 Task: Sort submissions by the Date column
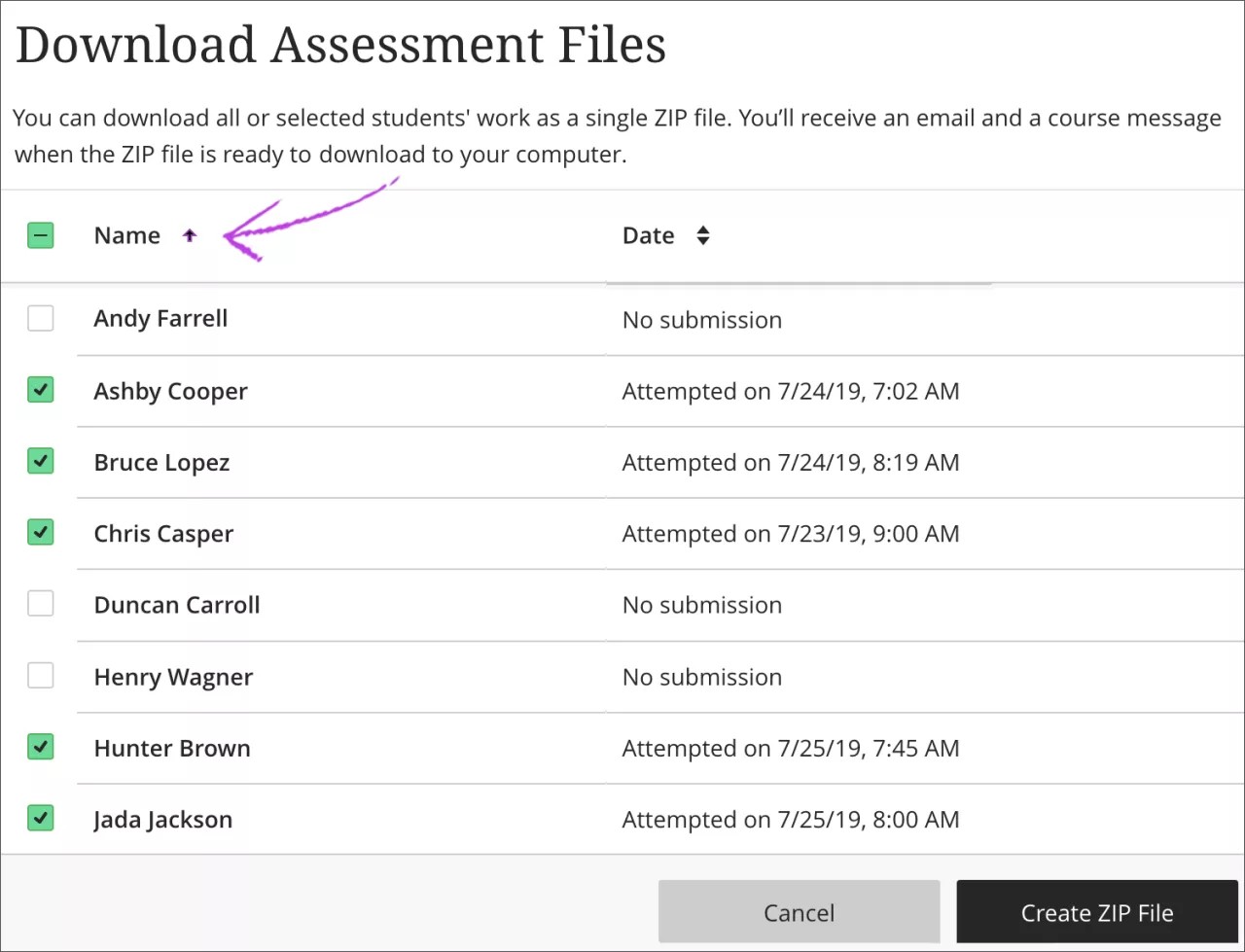(648, 234)
